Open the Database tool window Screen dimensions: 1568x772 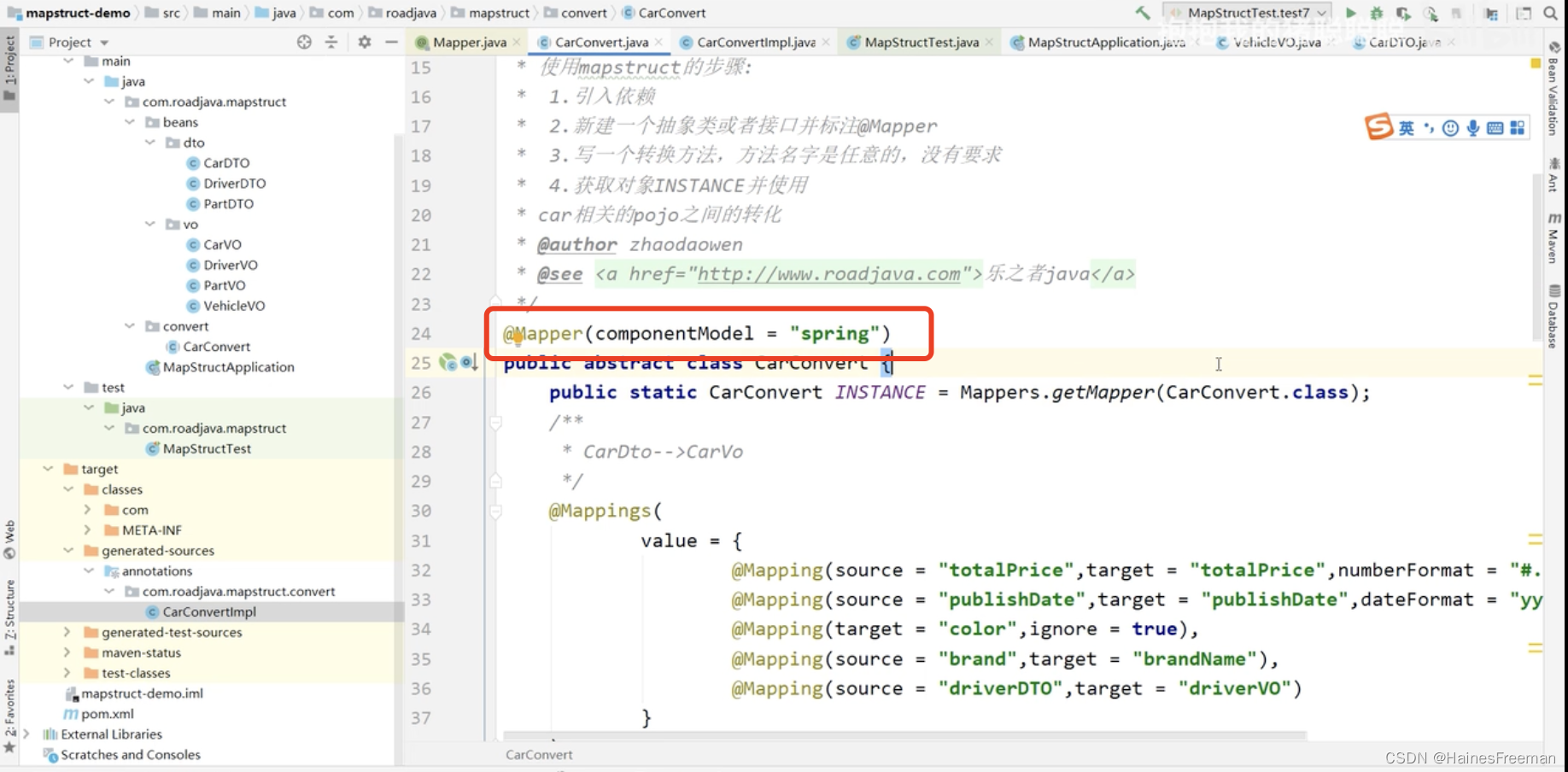tap(1554, 316)
